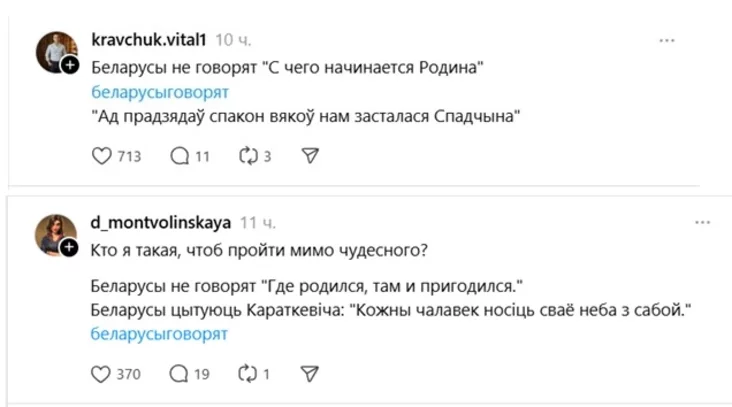732x407 pixels.
Task: Share the d_montvolinskaya post
Action: (310, 374)
